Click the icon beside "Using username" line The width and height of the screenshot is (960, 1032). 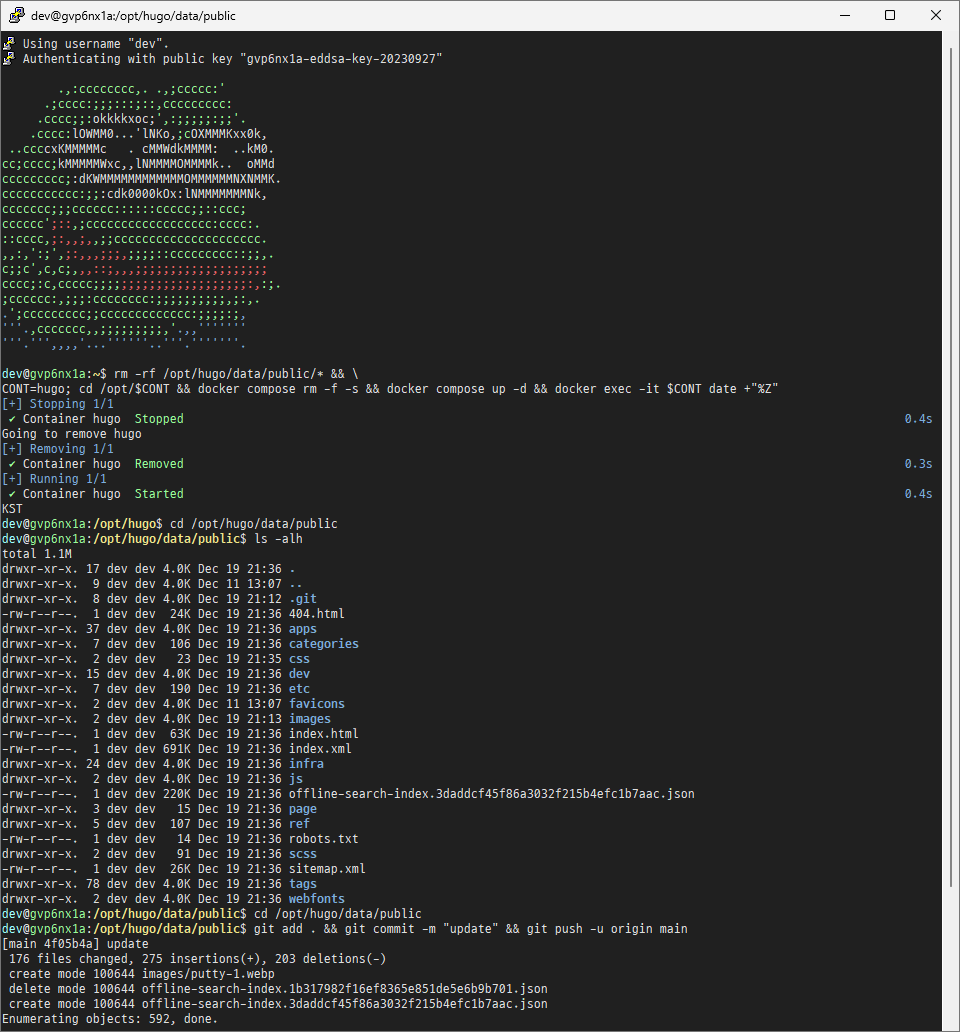tap(9, 44)
